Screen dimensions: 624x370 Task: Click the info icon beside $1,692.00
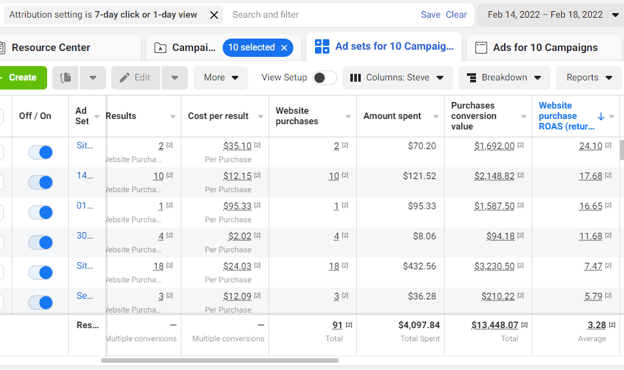(521, 146)
